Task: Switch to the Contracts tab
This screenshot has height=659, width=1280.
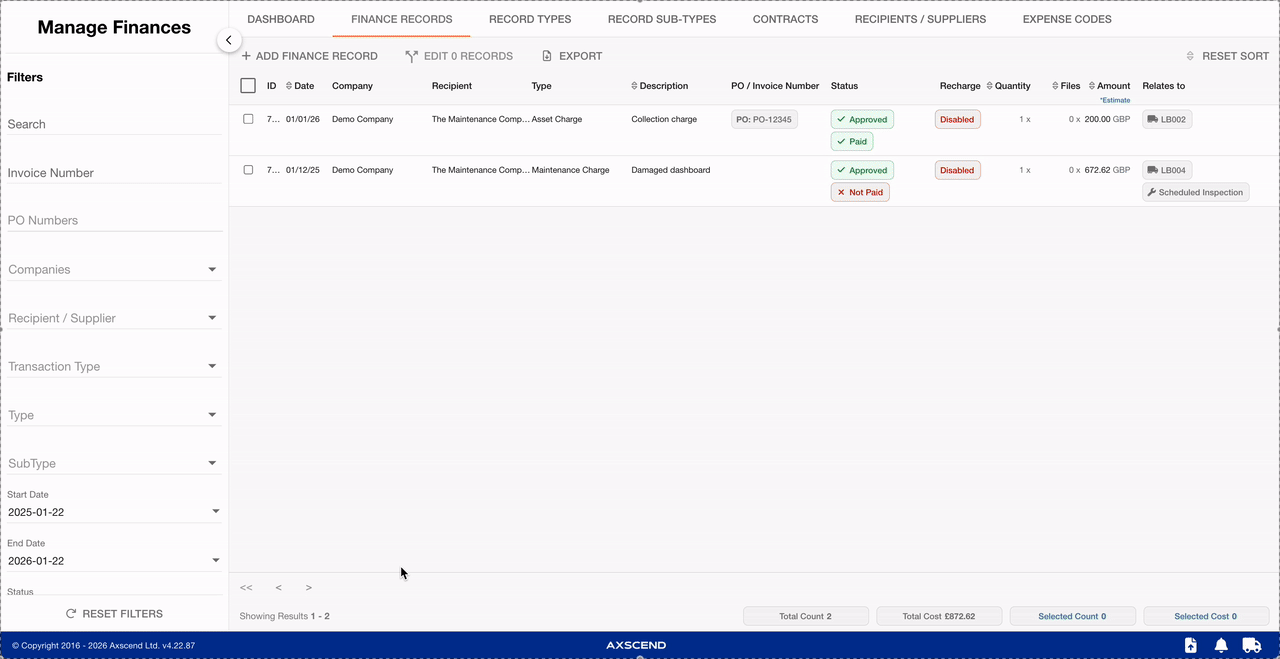Action: [x=785, y=19]
